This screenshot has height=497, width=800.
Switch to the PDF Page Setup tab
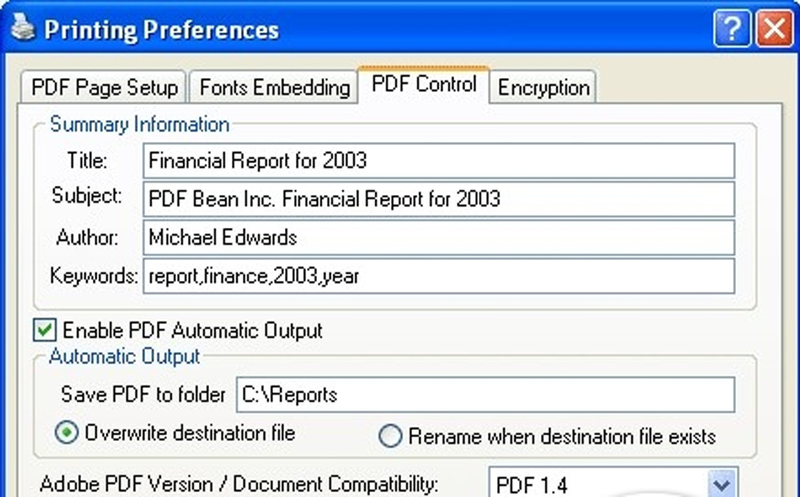[x=104, y=87]
